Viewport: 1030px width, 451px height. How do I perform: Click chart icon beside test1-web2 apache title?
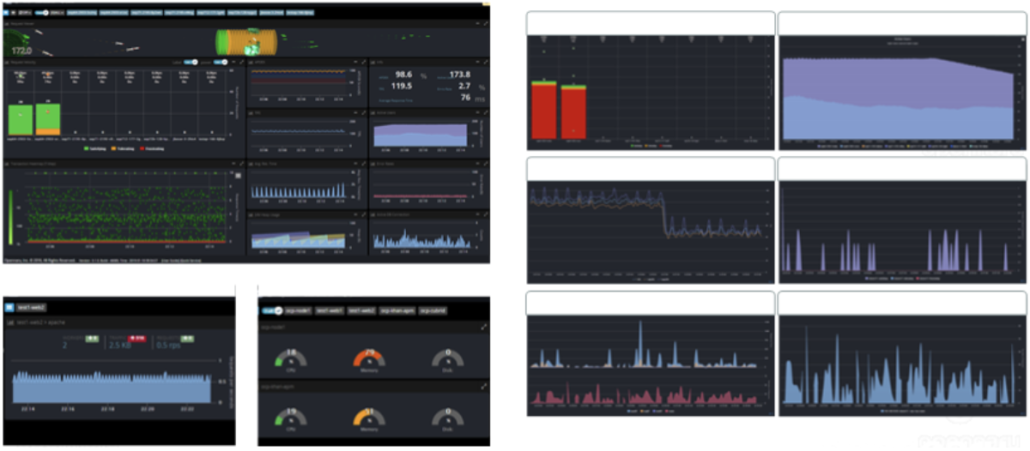coord(9,323)
